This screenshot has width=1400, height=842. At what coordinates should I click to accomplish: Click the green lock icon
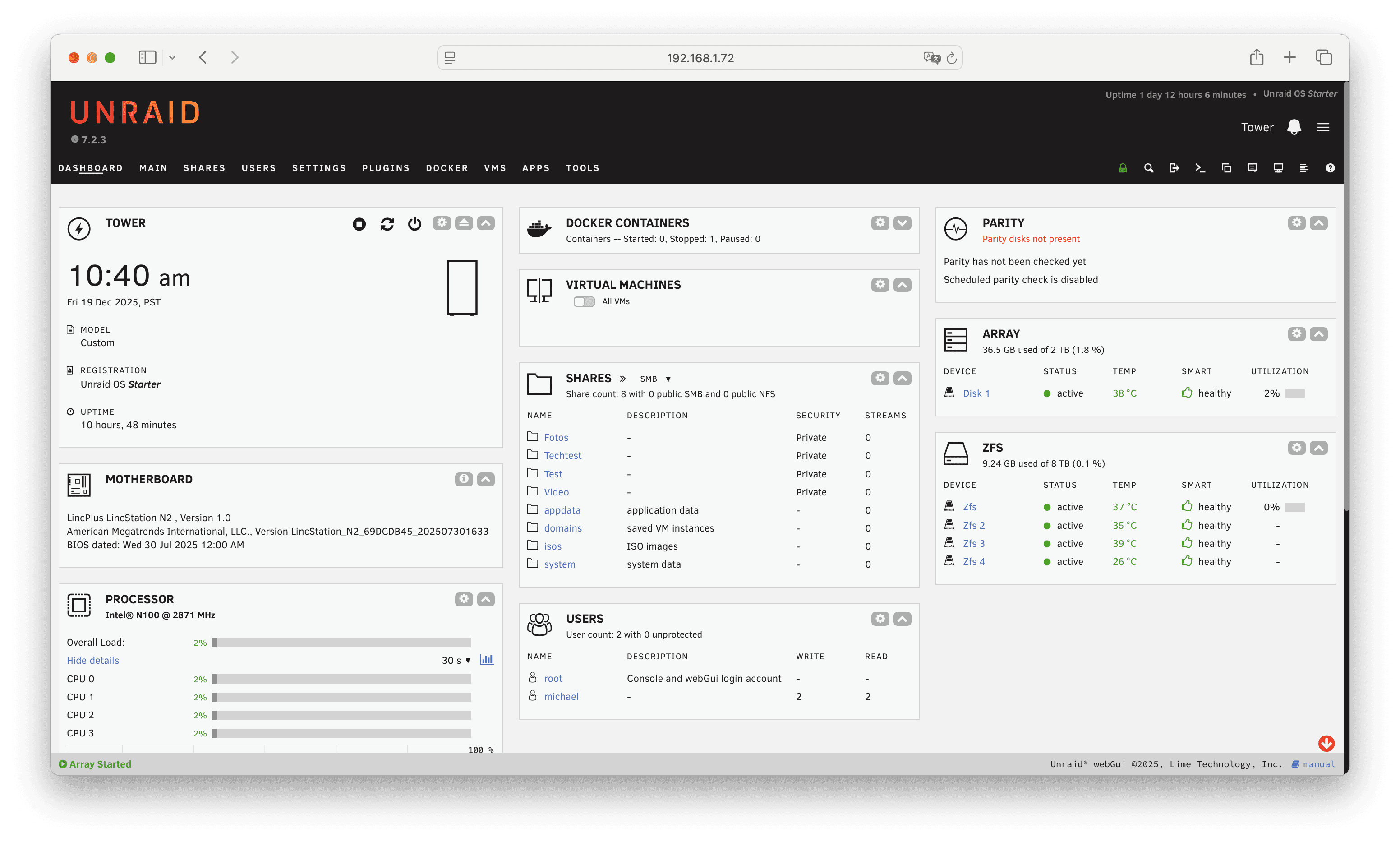1122,168
